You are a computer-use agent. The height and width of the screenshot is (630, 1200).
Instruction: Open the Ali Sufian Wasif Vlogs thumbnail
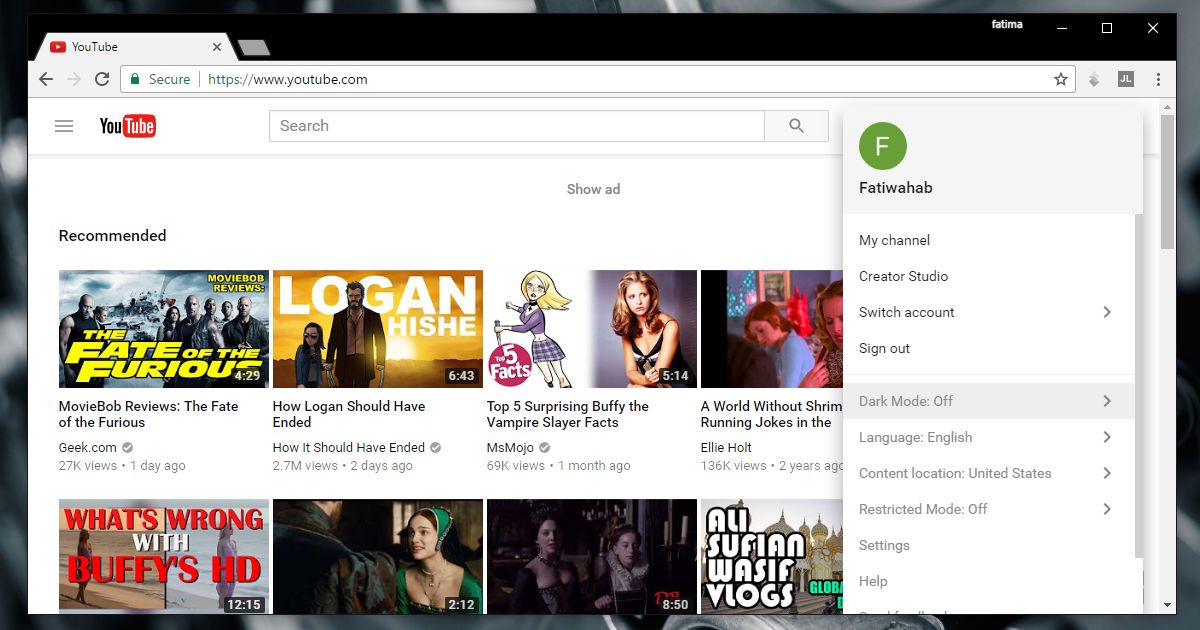click(772, 557)
